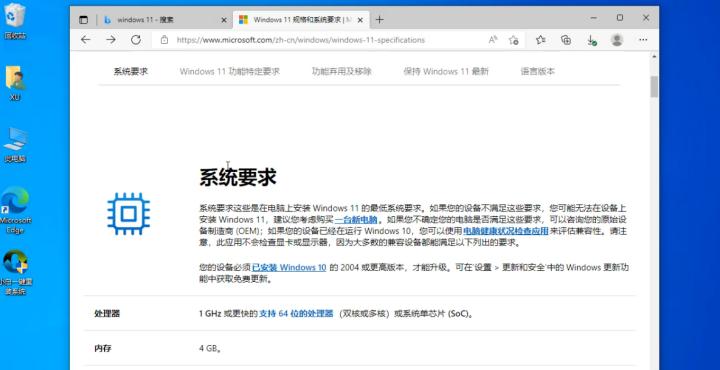Follow the 一台新电脑 link
This screenshot has width=720, height=370.
(356, 219)
